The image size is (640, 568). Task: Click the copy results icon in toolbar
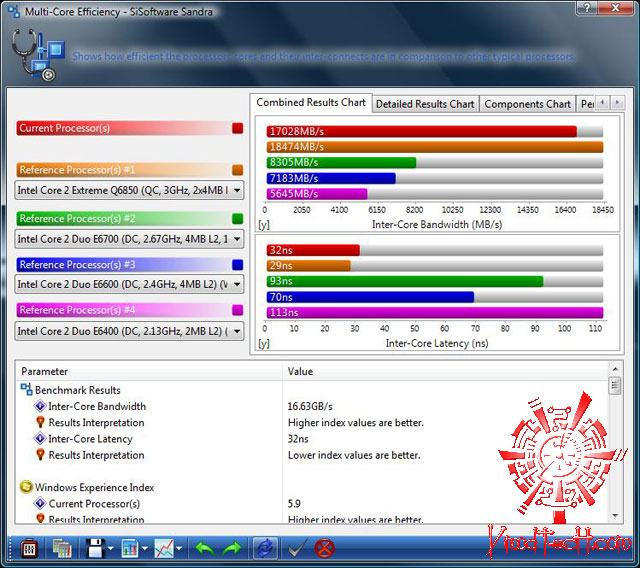click(x=62, y=548)
